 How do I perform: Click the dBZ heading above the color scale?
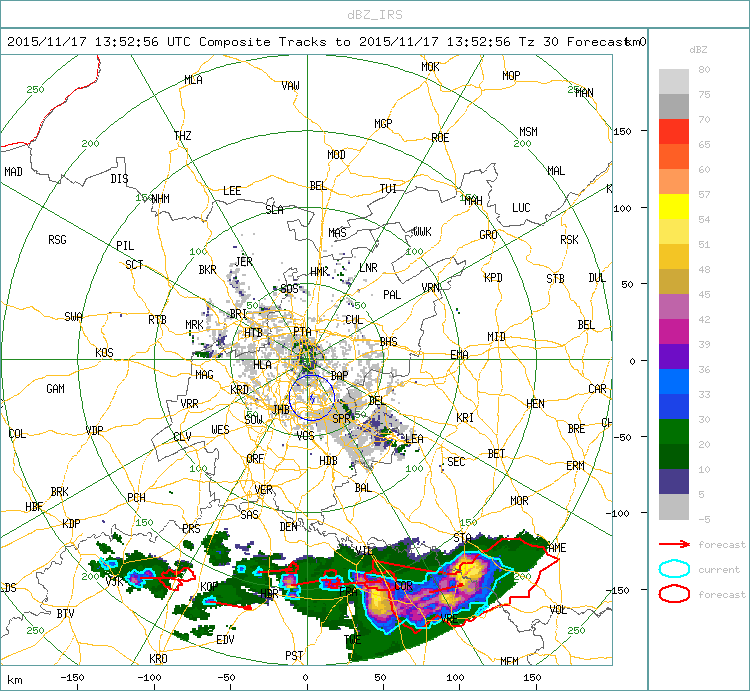(x=698, y=50)
